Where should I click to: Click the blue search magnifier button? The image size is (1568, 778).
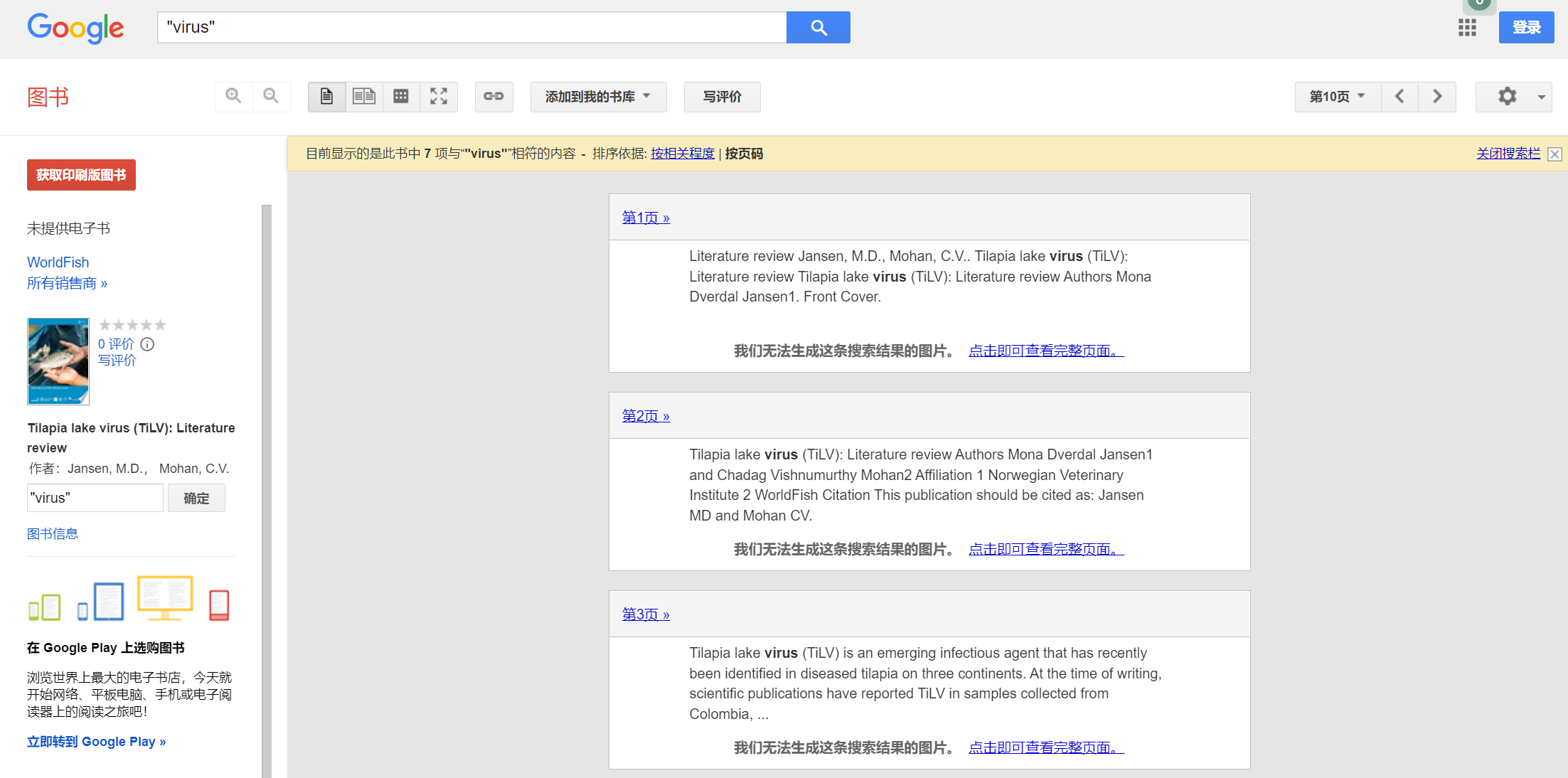(x=818, y=27)
